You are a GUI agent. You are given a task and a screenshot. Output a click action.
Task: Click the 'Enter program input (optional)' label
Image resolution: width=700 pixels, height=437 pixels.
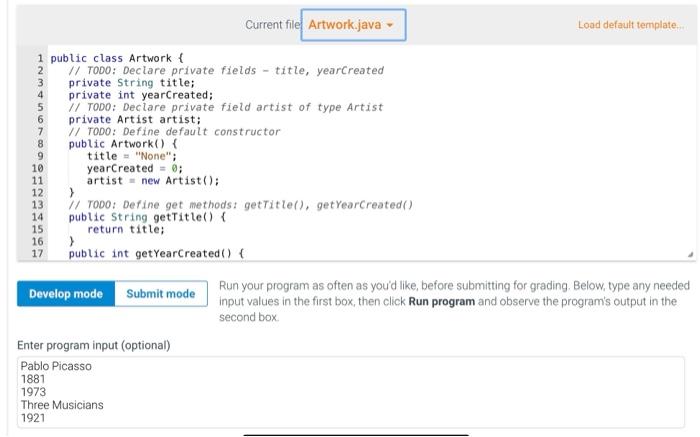pyautogui.click(x=94, y=345)
